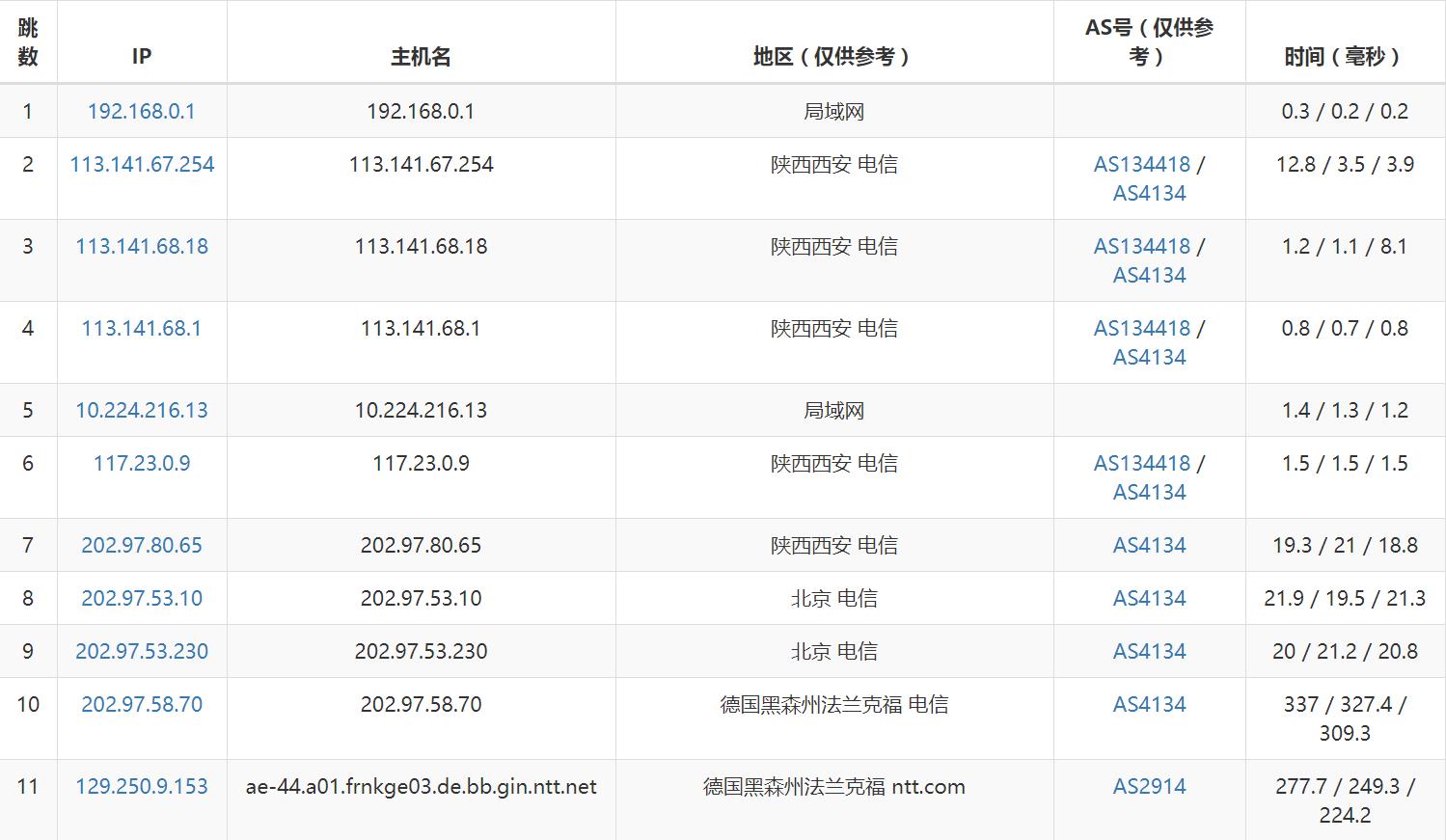
Task: Select the 10.224.216.13 hostname cell
Action: pyautogui.click(x=422, y=410)
